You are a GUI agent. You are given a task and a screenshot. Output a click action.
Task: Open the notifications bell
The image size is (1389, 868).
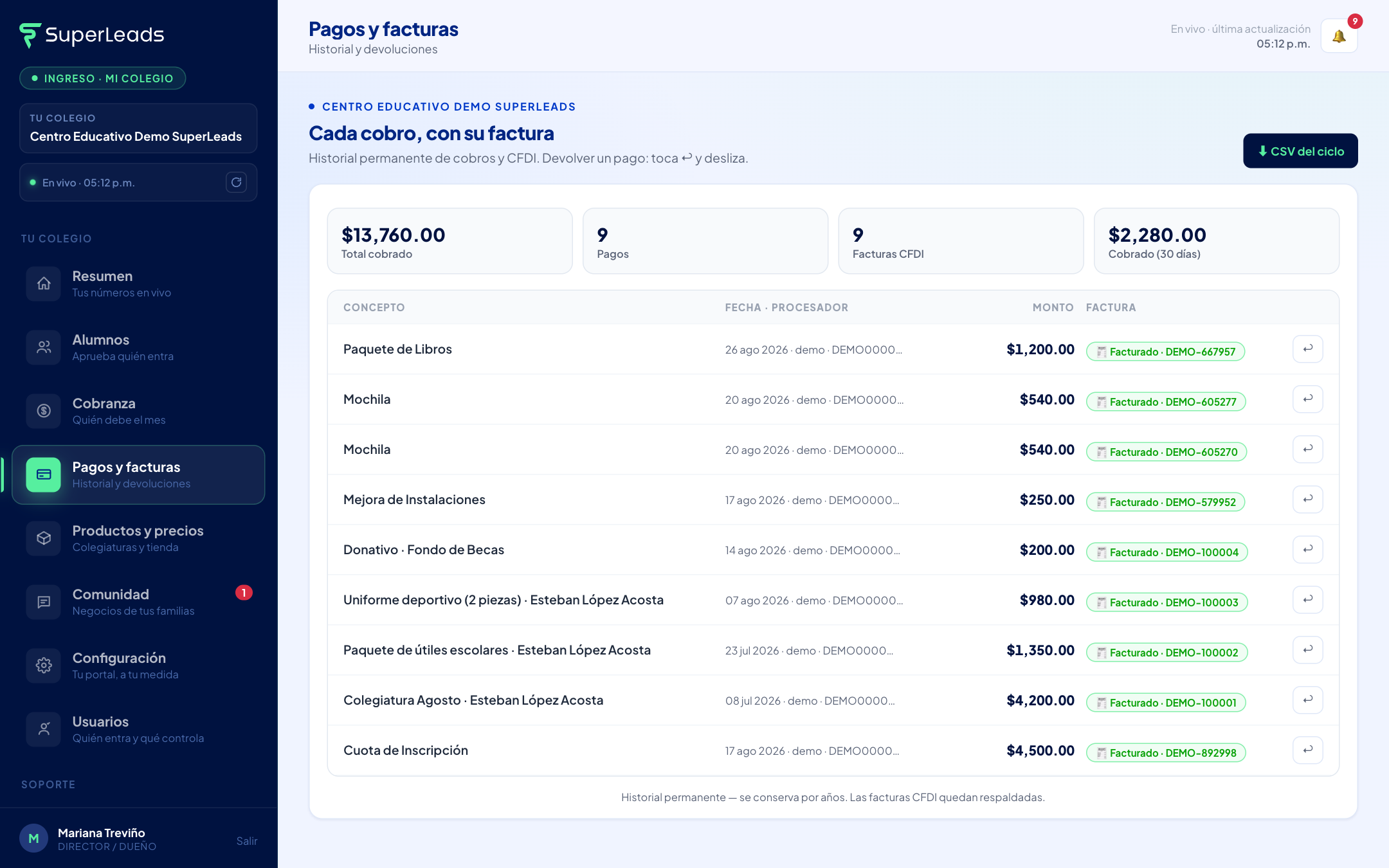(1339, 36)
